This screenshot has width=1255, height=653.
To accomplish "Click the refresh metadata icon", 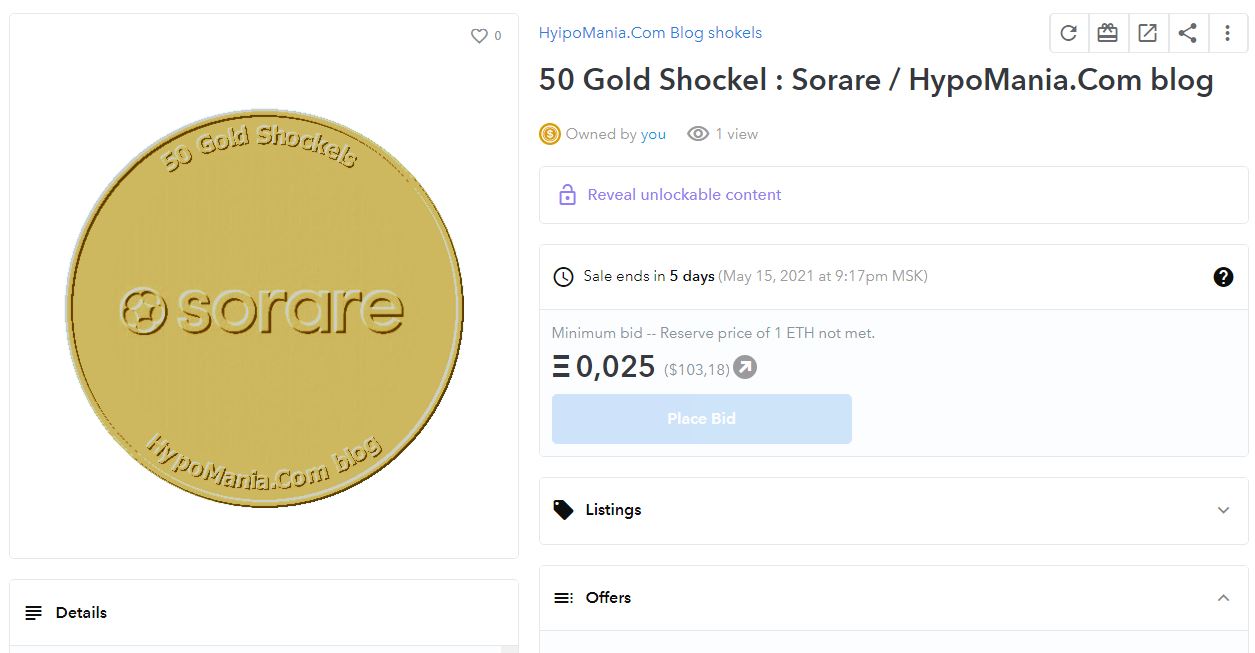I will pyautogui.click(x=1068, y=33).
